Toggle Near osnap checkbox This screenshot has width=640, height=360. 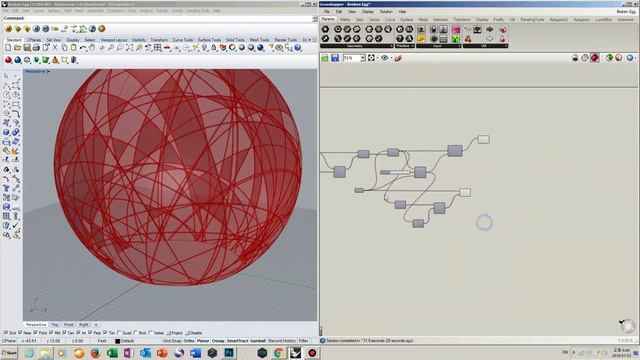point(20,333)
